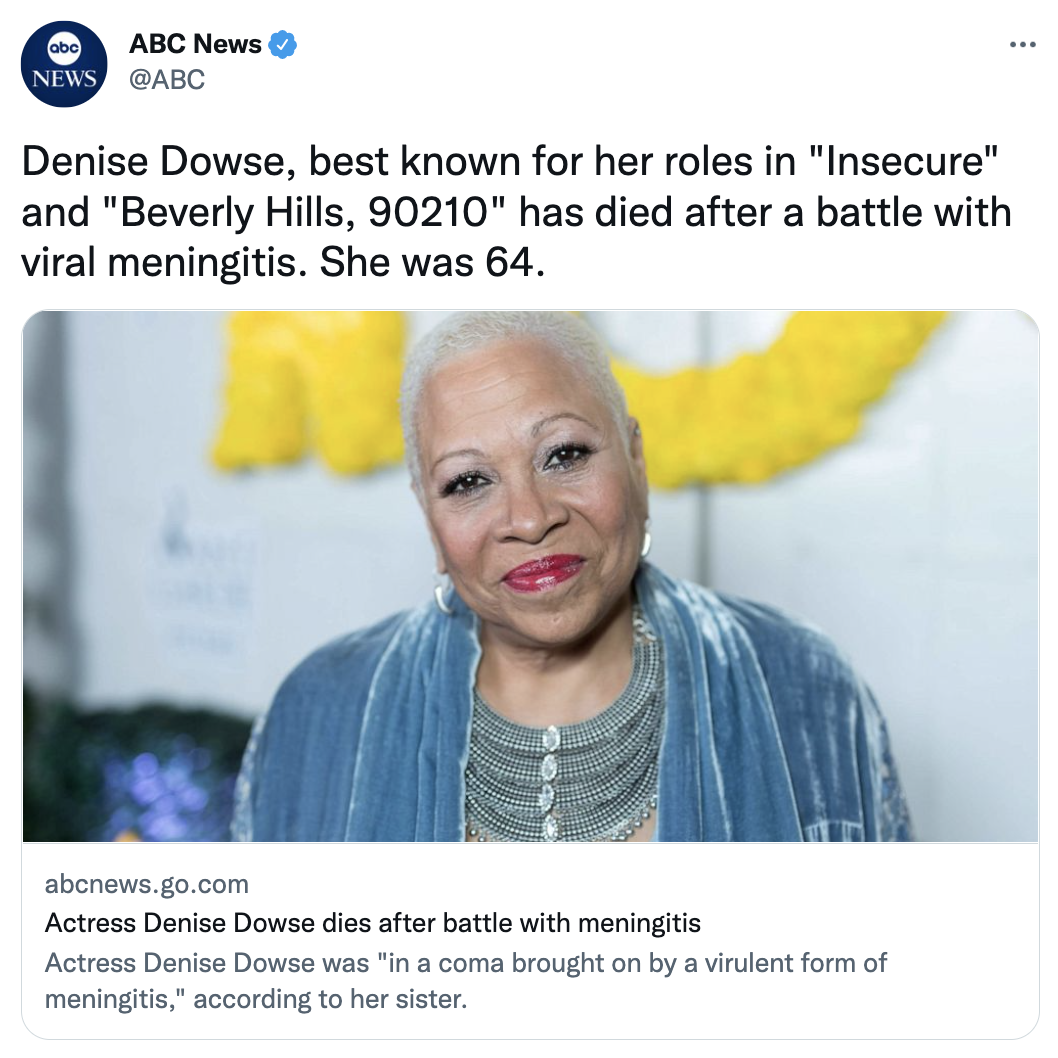The width and height of the screenshot is (1058, 1058).
Task: Select the tweet text about Denise Dowse
Action: tap(517, 212)
